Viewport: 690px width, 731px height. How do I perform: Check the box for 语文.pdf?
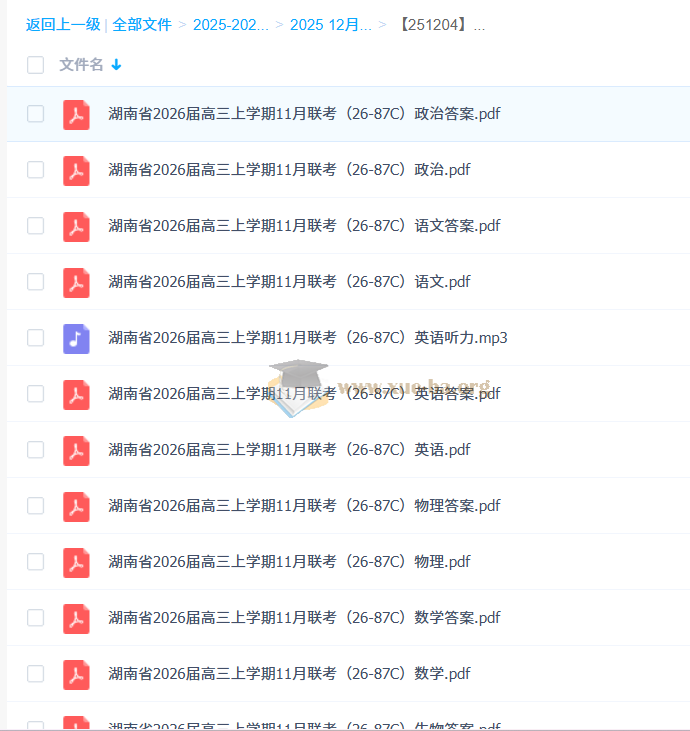click(x=36, y=282)
